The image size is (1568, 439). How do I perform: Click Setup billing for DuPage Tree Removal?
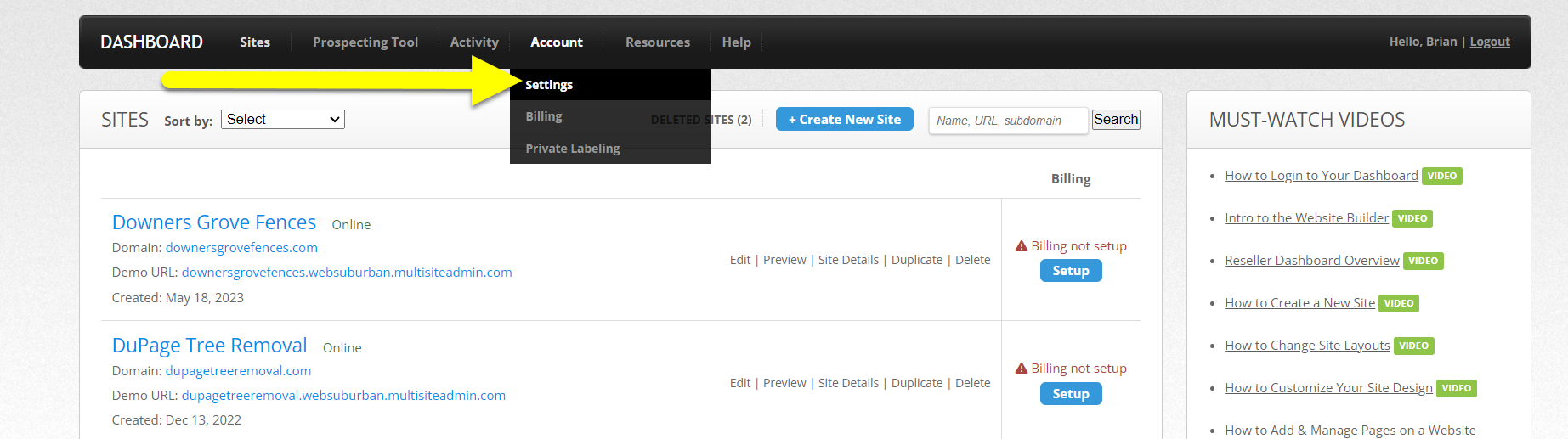[x=1071, y=394]
